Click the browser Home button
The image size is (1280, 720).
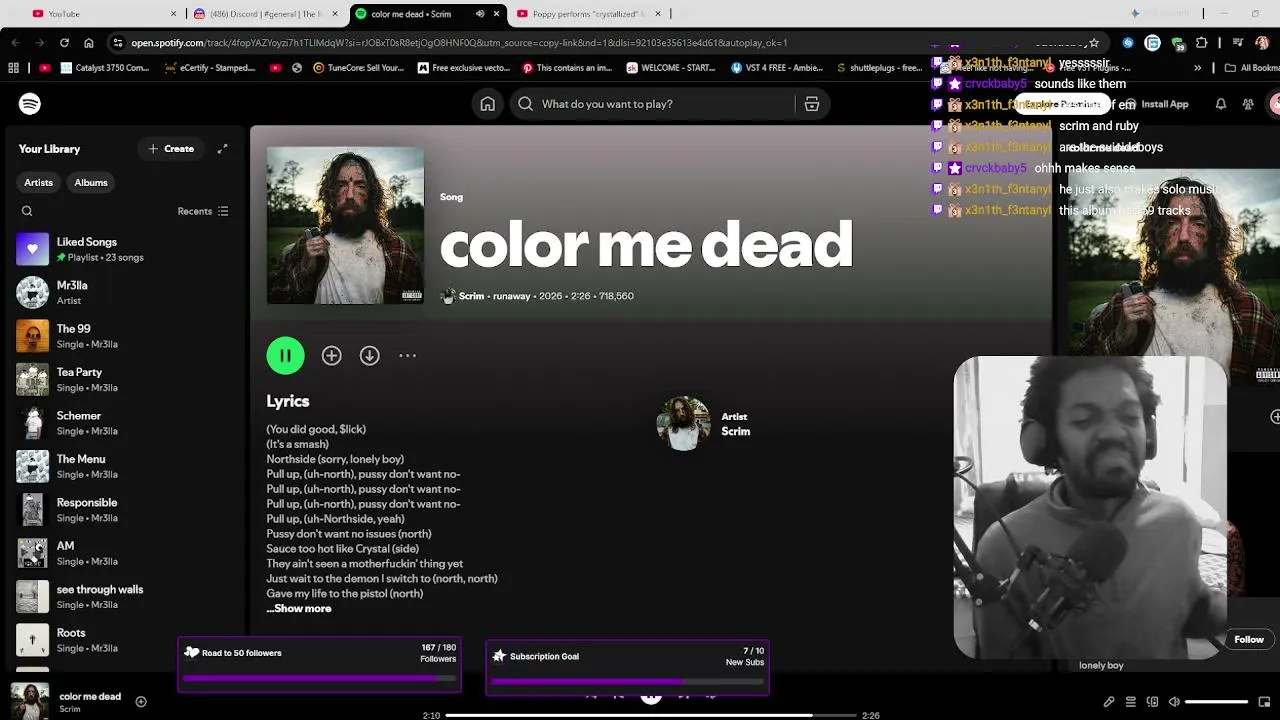(89, 43)
